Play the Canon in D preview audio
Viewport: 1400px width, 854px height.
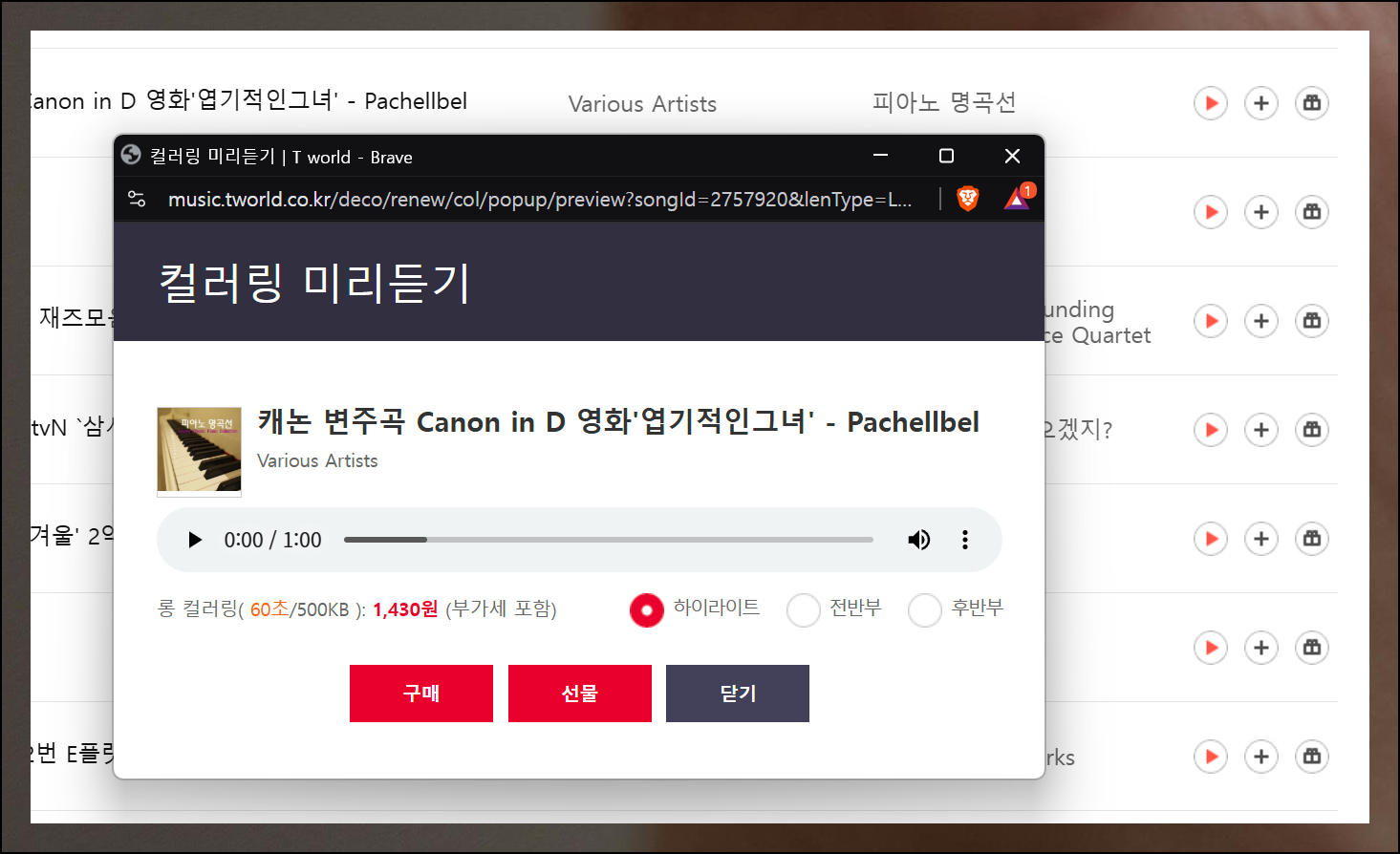[x=195, y=540]
